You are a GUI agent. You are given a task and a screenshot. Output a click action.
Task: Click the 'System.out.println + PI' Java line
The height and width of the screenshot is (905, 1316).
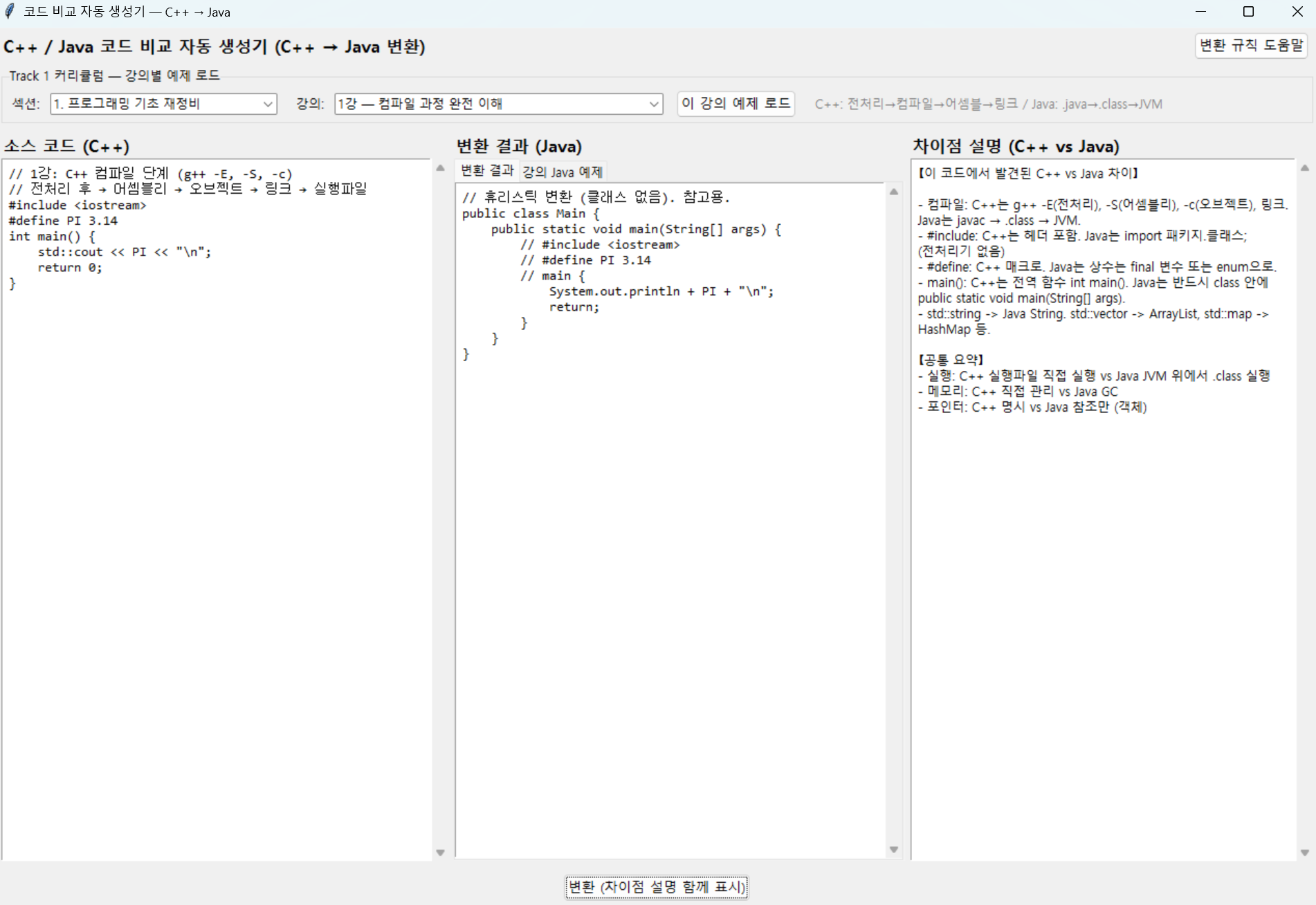(x=661, y=291)
